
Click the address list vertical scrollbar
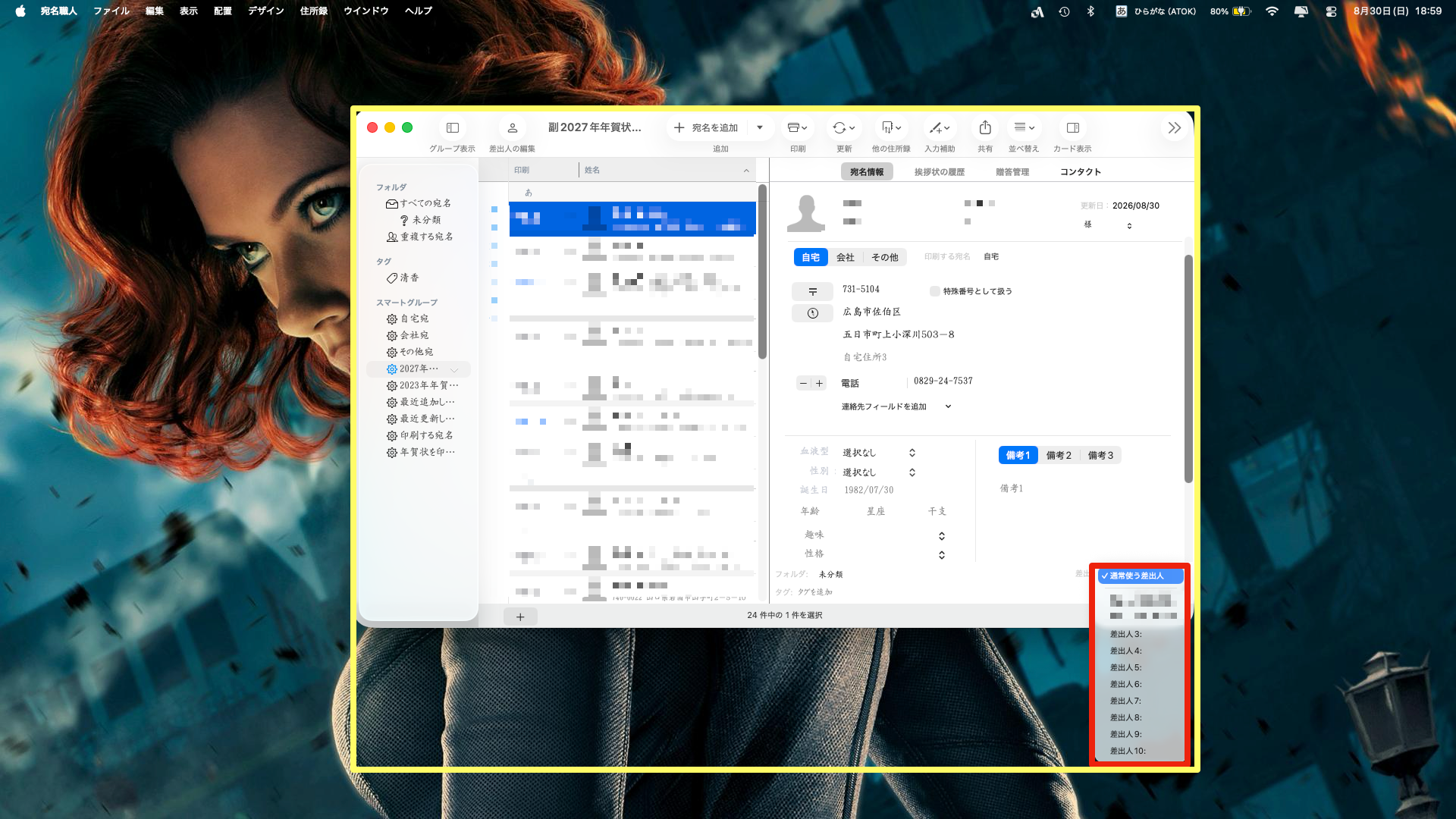(x=762, y=271)
